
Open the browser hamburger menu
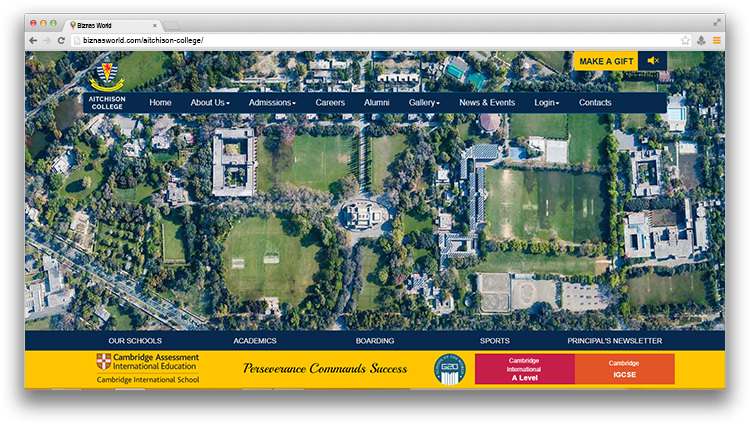tap(717, 41)
